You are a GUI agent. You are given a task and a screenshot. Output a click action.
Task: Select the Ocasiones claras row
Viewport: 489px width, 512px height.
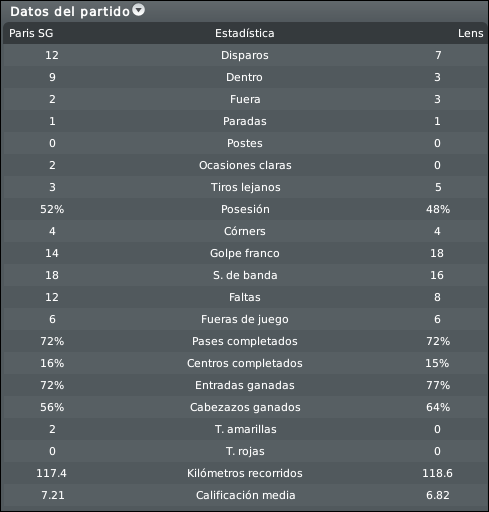pyautogui.click(x=245, y=165)
